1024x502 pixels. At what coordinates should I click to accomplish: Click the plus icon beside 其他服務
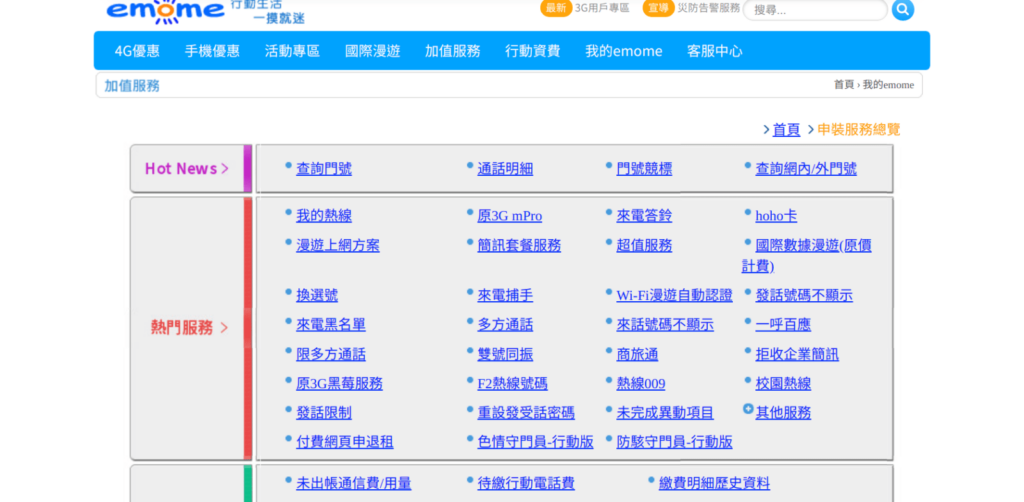coord(748,409)
